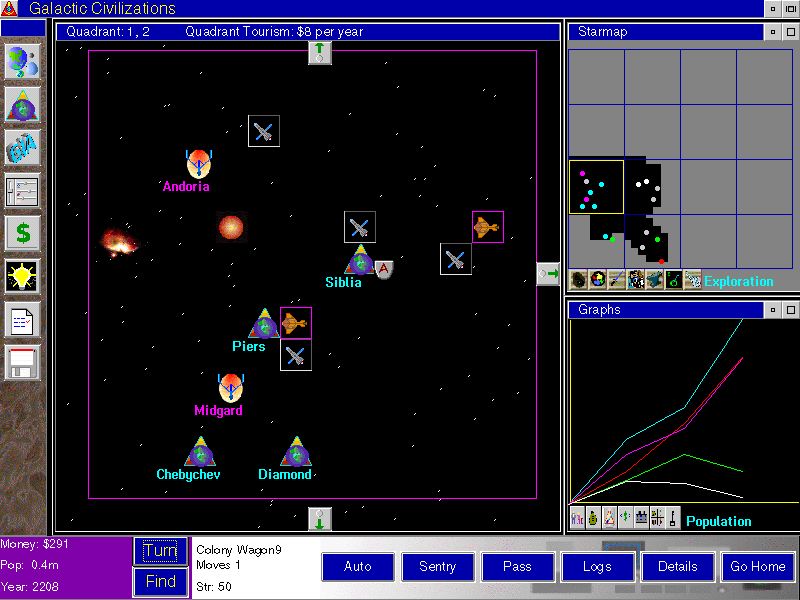This screenshot has width=800, height=600.
Task: Open the lightbulb research icon
Action: point(22,277)
